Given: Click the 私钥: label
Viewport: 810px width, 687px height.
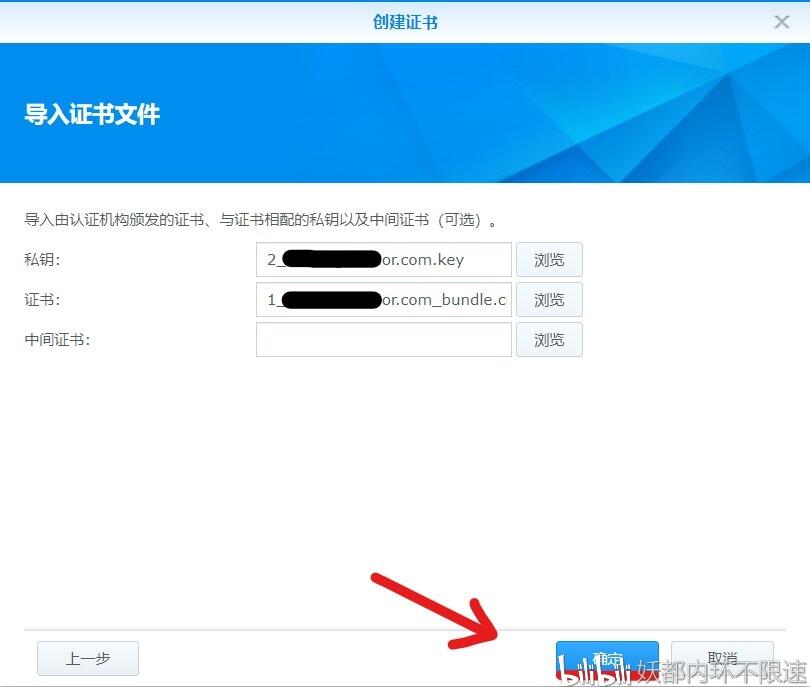Looking at the screenshot, I should (42, 259).
